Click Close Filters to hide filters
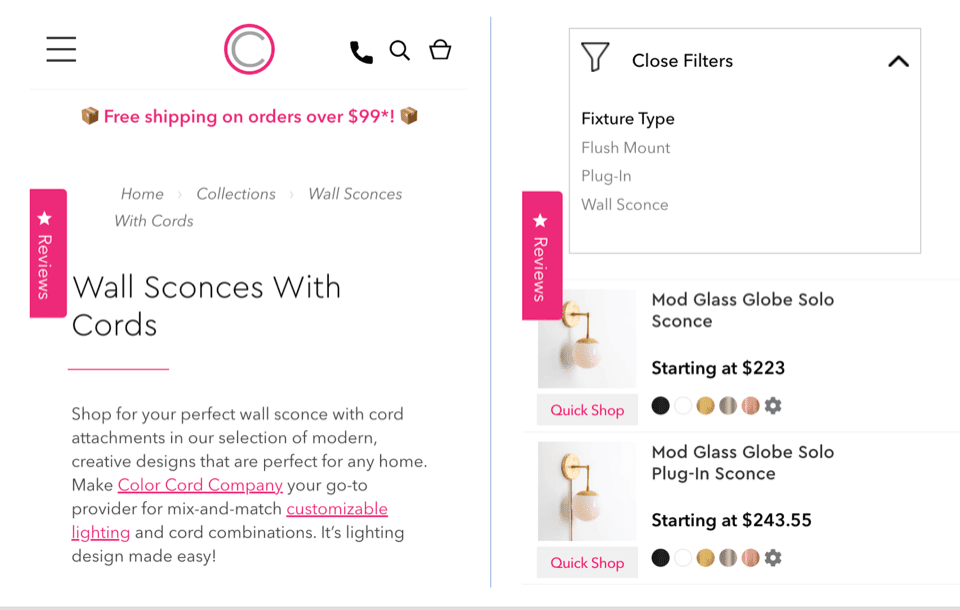The image size is (960, 610). [681, 61]
